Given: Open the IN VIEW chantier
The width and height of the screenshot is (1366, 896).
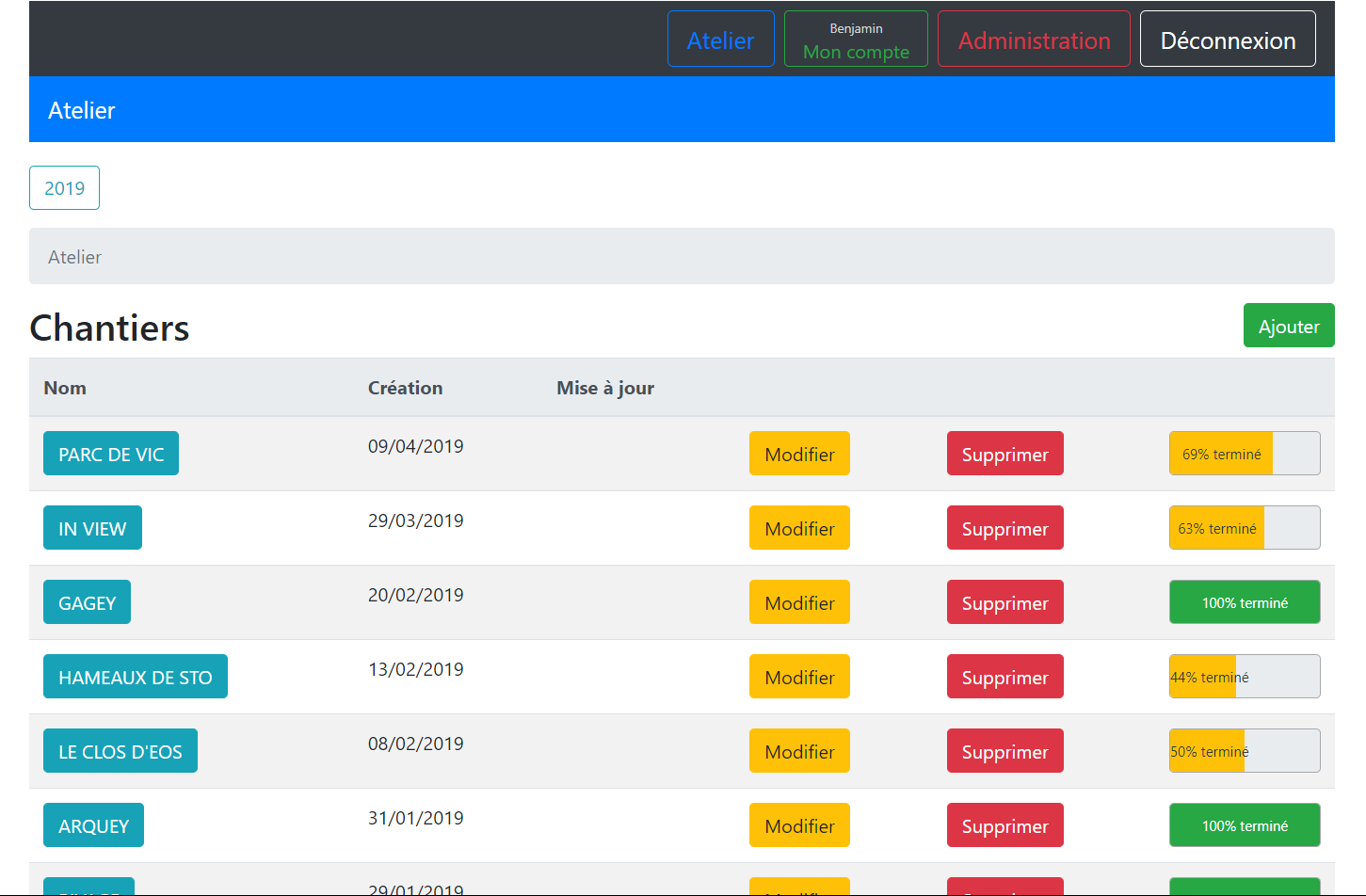Looking at the screenshot, I should coord(92,528).
